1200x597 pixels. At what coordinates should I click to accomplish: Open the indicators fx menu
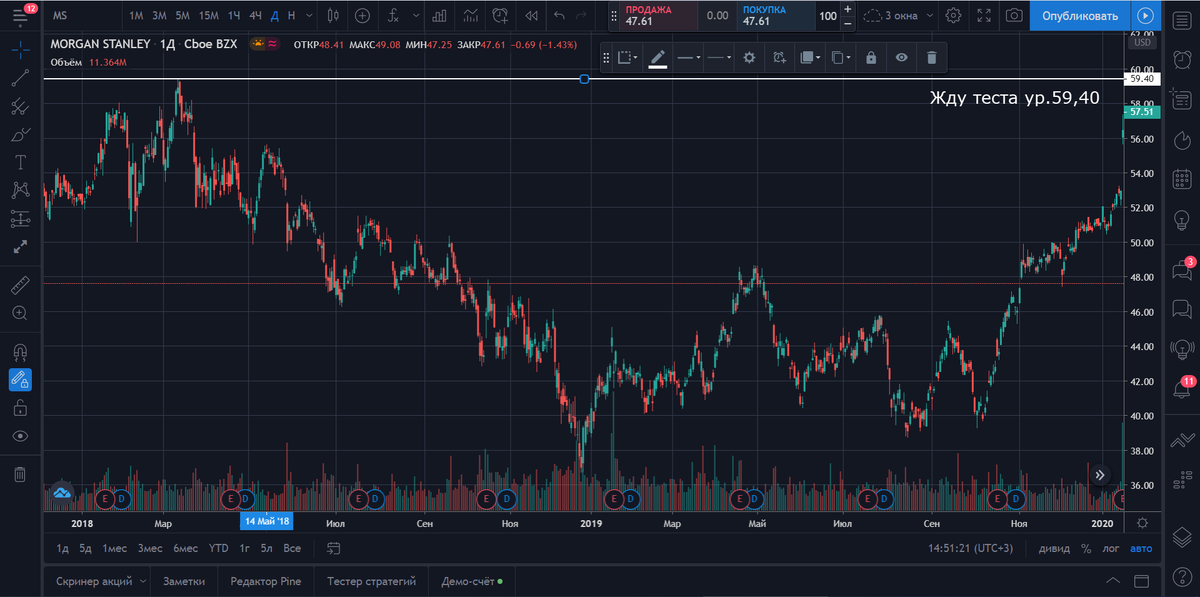[x=394, y=16]
